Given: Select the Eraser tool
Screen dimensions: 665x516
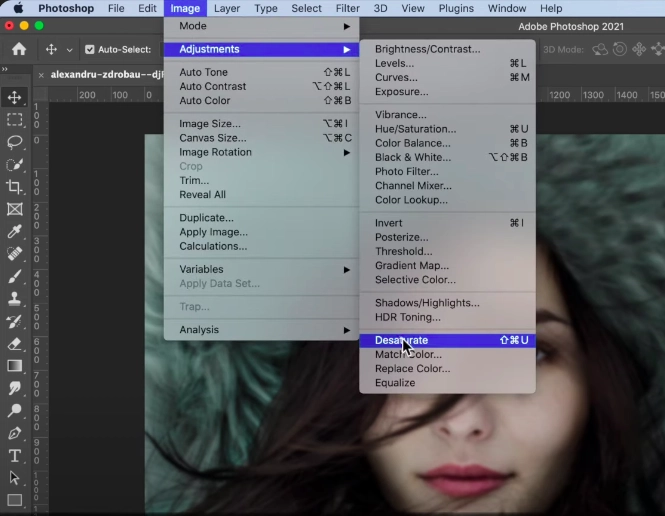Looking at the screenshot, I should pos(15,344).
